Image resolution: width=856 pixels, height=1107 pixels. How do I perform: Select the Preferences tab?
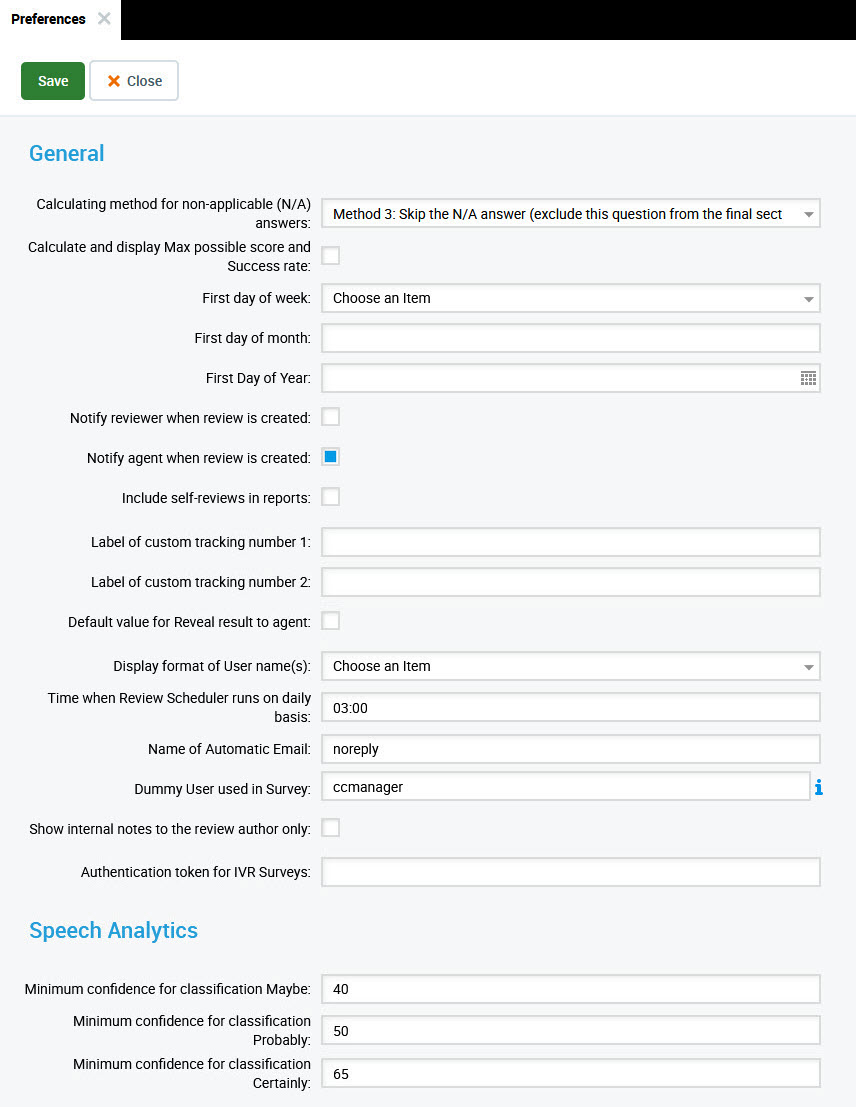point(48,19)
